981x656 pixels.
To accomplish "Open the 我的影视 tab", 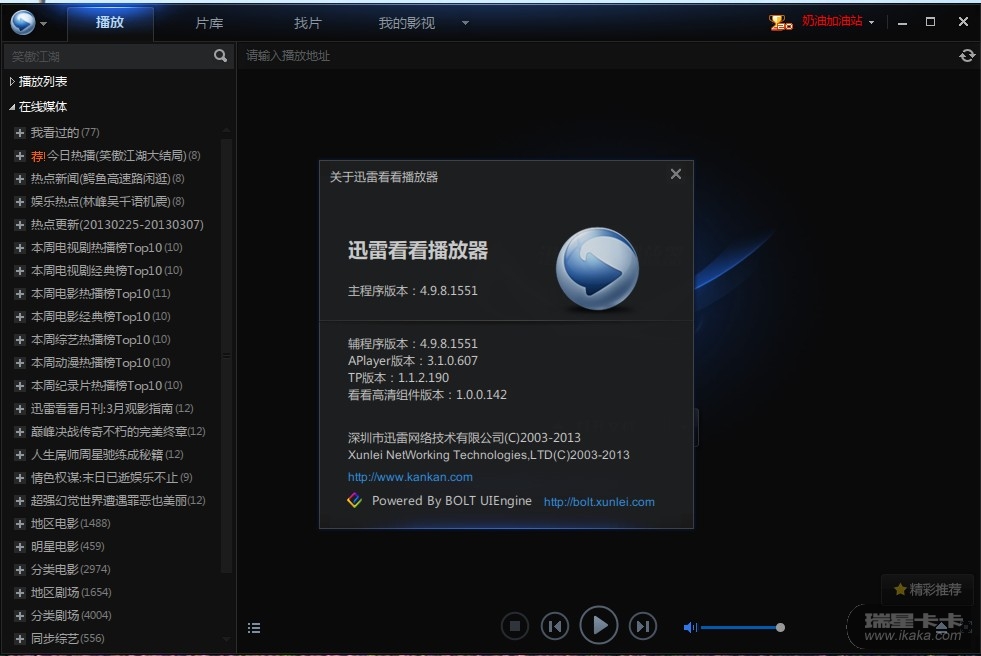I will (x=407, y=23).
